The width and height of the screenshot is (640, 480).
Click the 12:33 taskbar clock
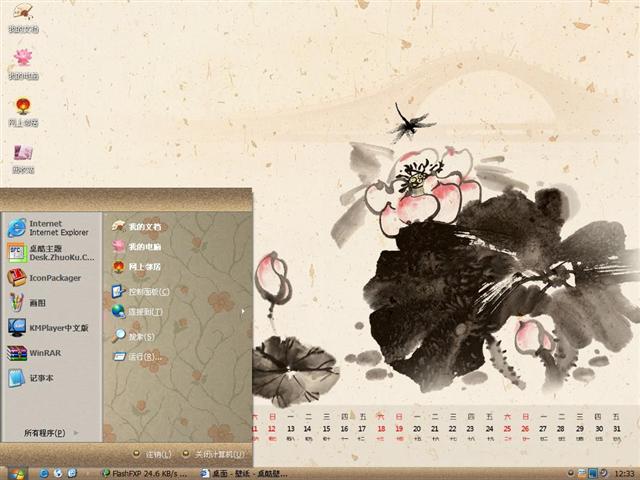(x=624, y=473)
